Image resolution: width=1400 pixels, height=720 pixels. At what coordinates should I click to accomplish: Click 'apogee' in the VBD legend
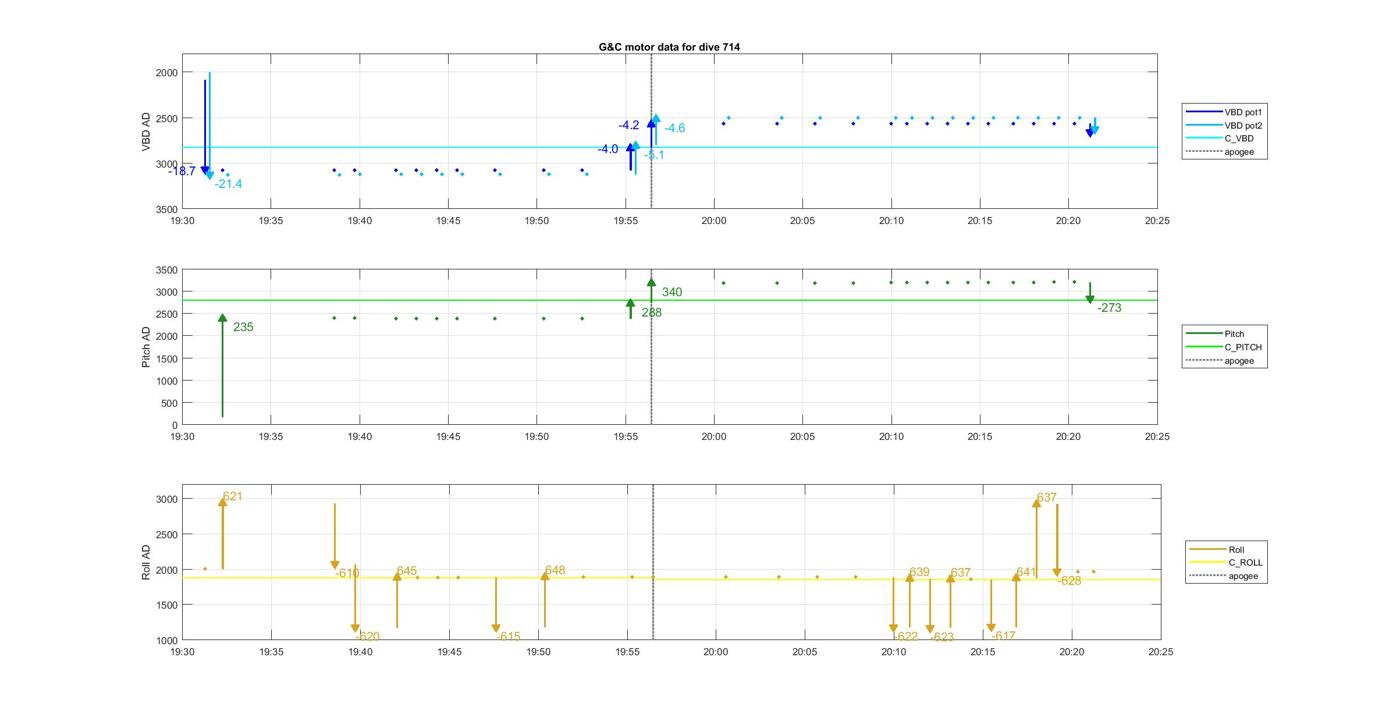[x=1239, y=152]
